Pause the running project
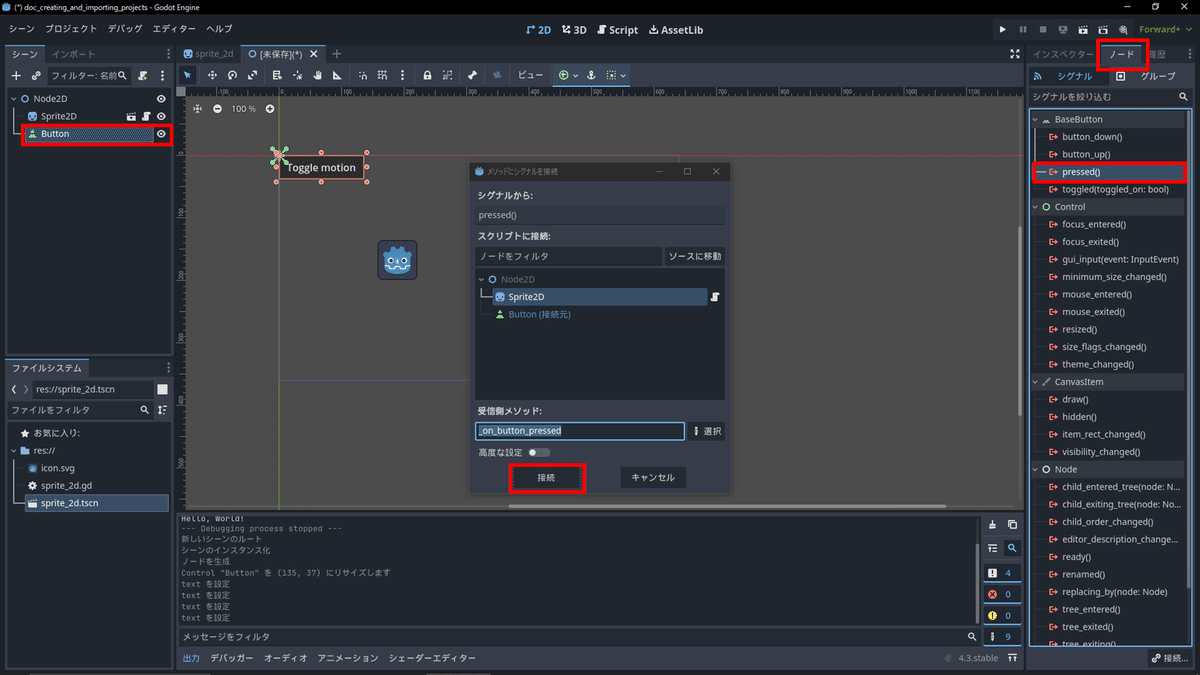The height and width of the screenshot is (675, 1200). pos(1023,30)
